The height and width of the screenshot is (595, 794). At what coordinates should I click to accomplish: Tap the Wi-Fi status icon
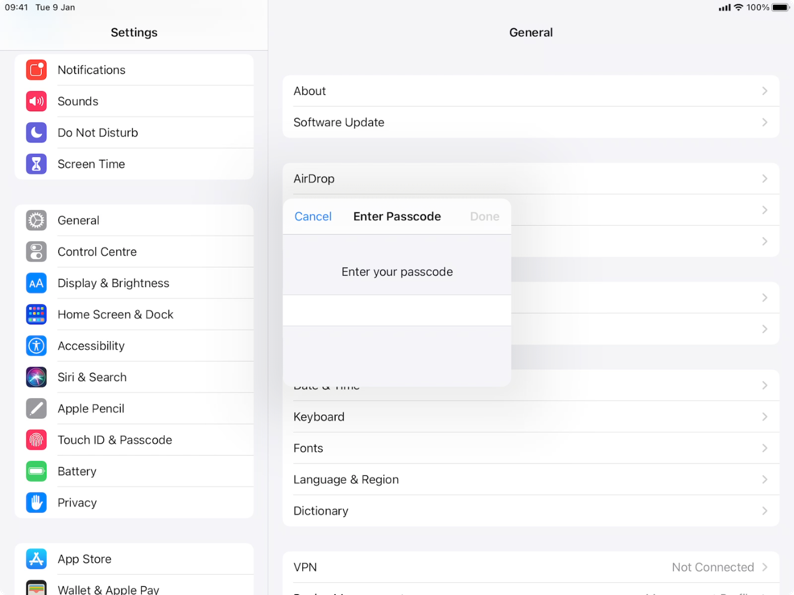(x=738, y=7)
